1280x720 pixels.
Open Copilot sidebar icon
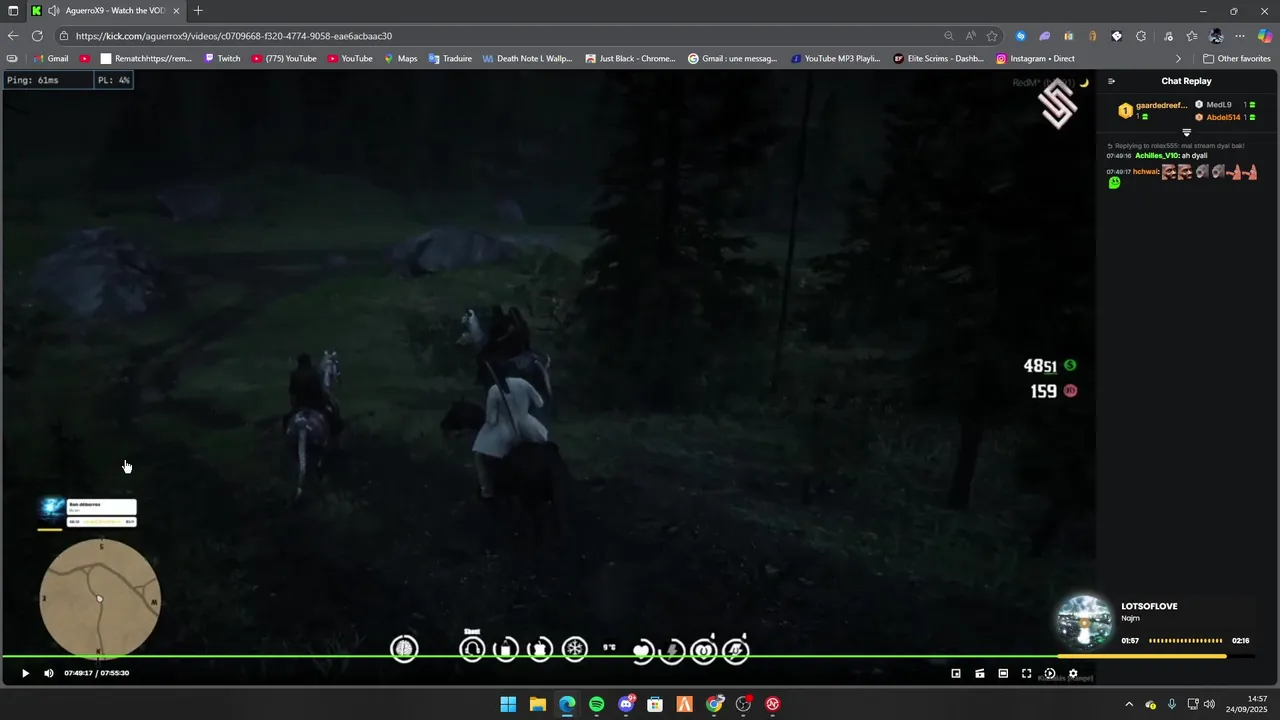[1265, 36]
